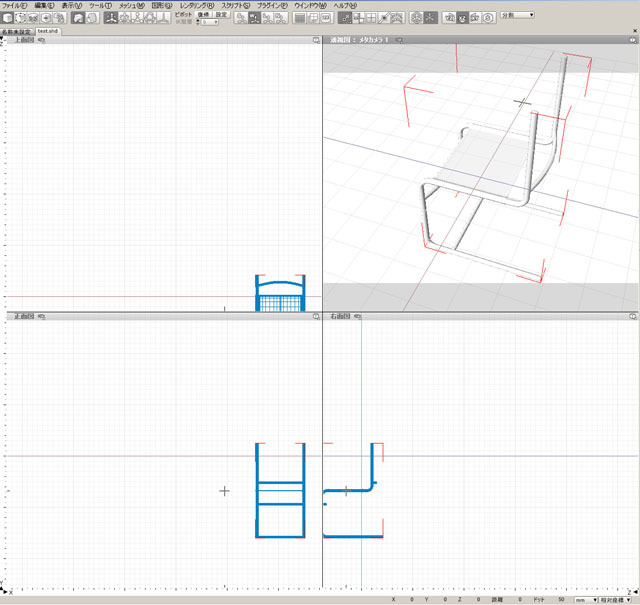
Task: Open the mm units dropdown in status bar
Action: coord(586,600)
